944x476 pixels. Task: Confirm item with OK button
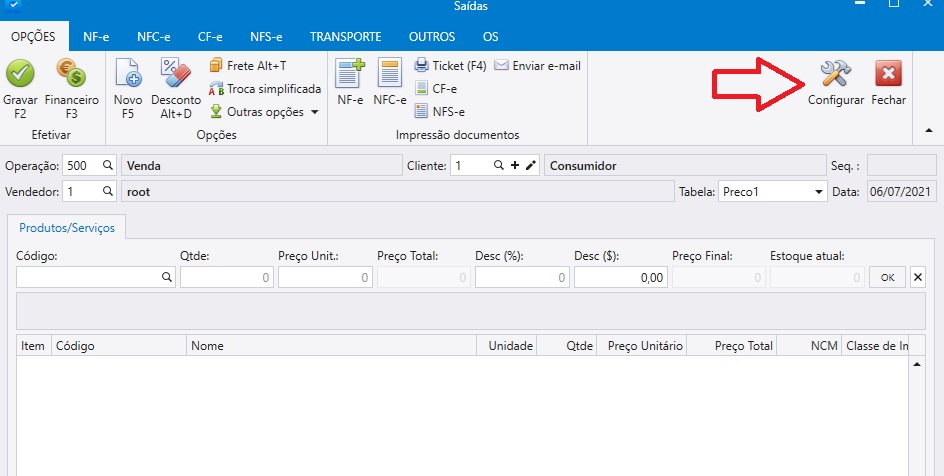coord(887,277)
